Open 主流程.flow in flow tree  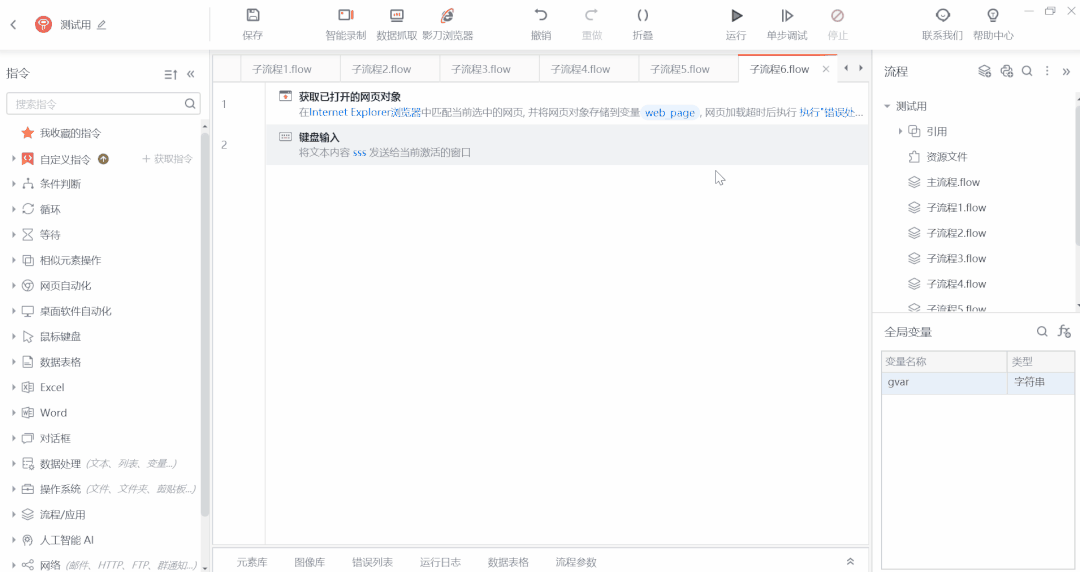[x=953, y=183]
